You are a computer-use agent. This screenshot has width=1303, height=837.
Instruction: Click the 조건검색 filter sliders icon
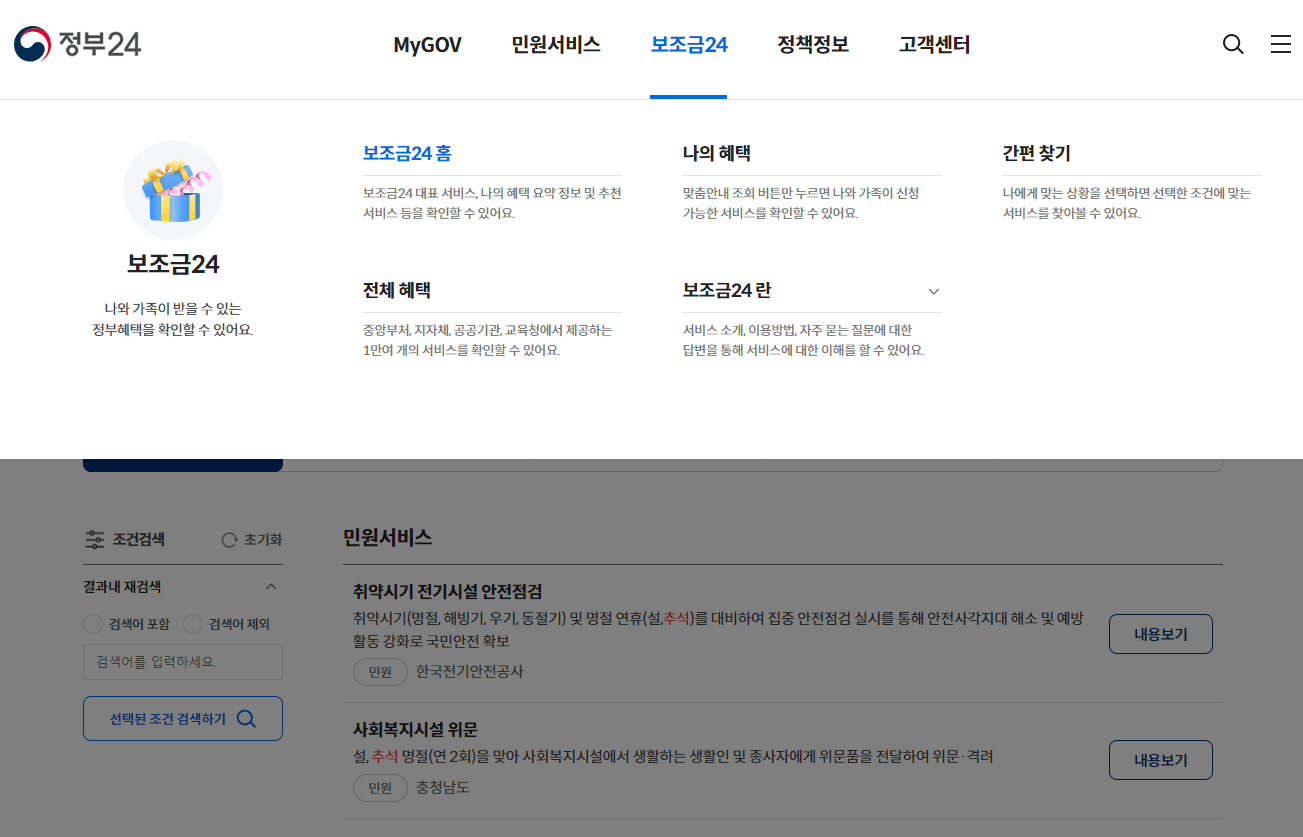(x=95, y=538)
